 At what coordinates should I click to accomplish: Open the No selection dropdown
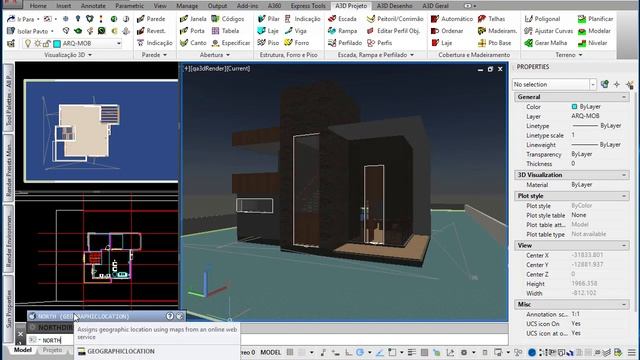(x=593, y=84)
